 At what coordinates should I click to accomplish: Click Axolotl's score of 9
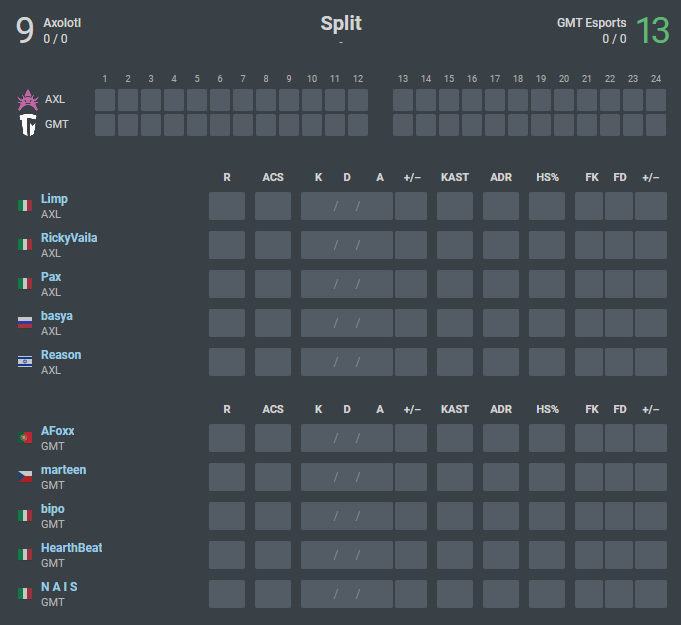coord(25,30)
